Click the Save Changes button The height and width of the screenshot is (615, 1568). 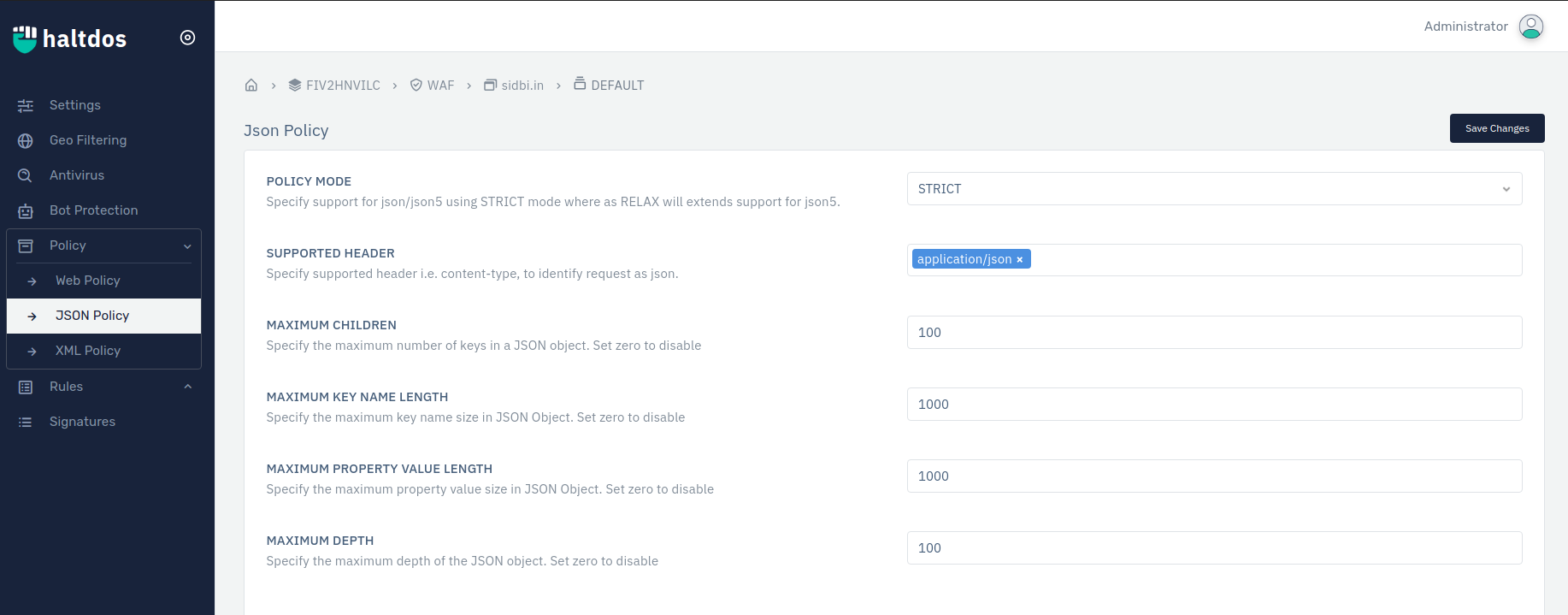[x=1497, y=128]
